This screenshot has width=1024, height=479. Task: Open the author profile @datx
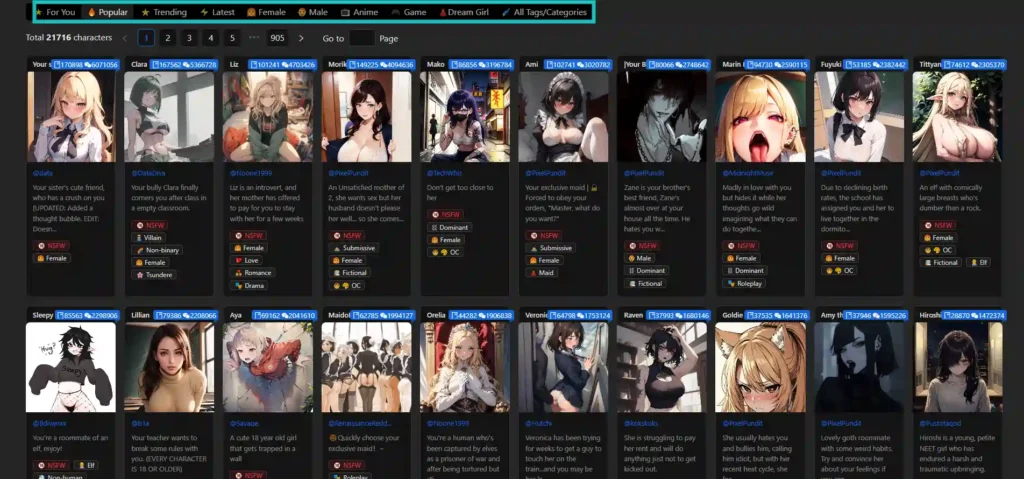[x=42, y=173]
